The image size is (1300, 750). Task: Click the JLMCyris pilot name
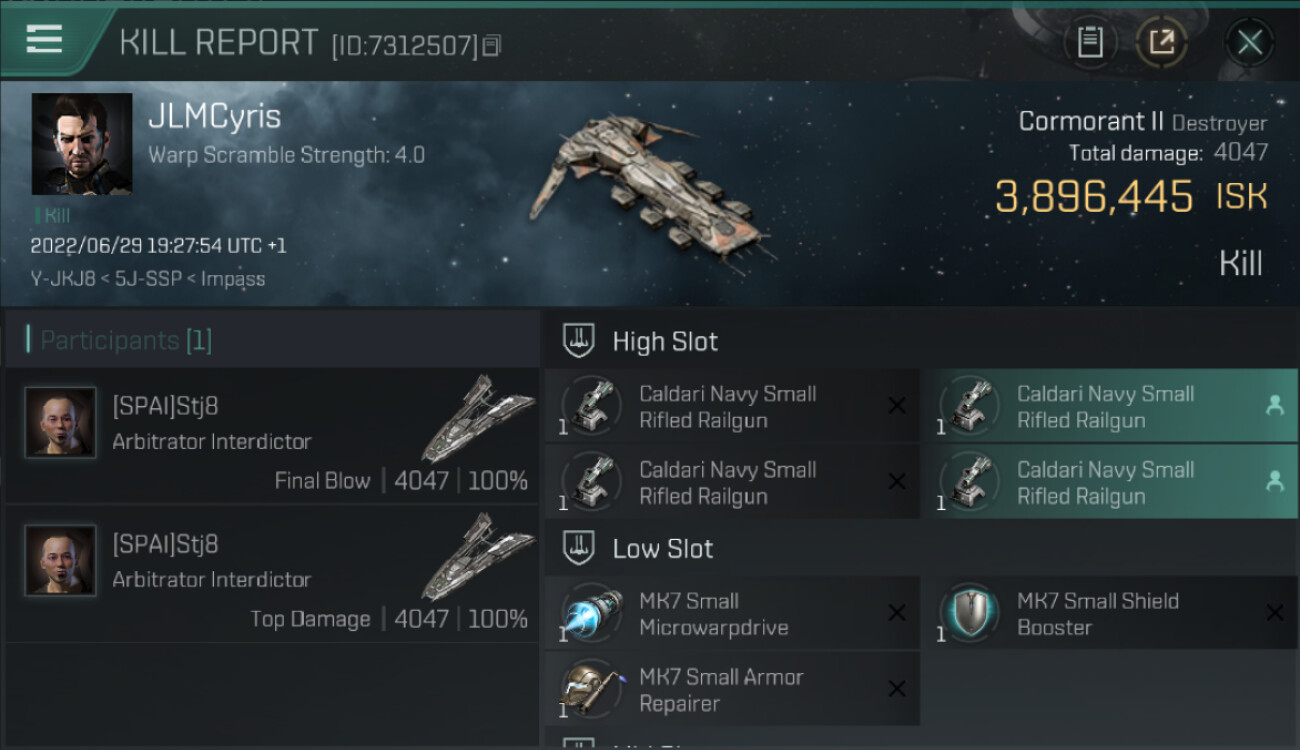click(214, 117)
